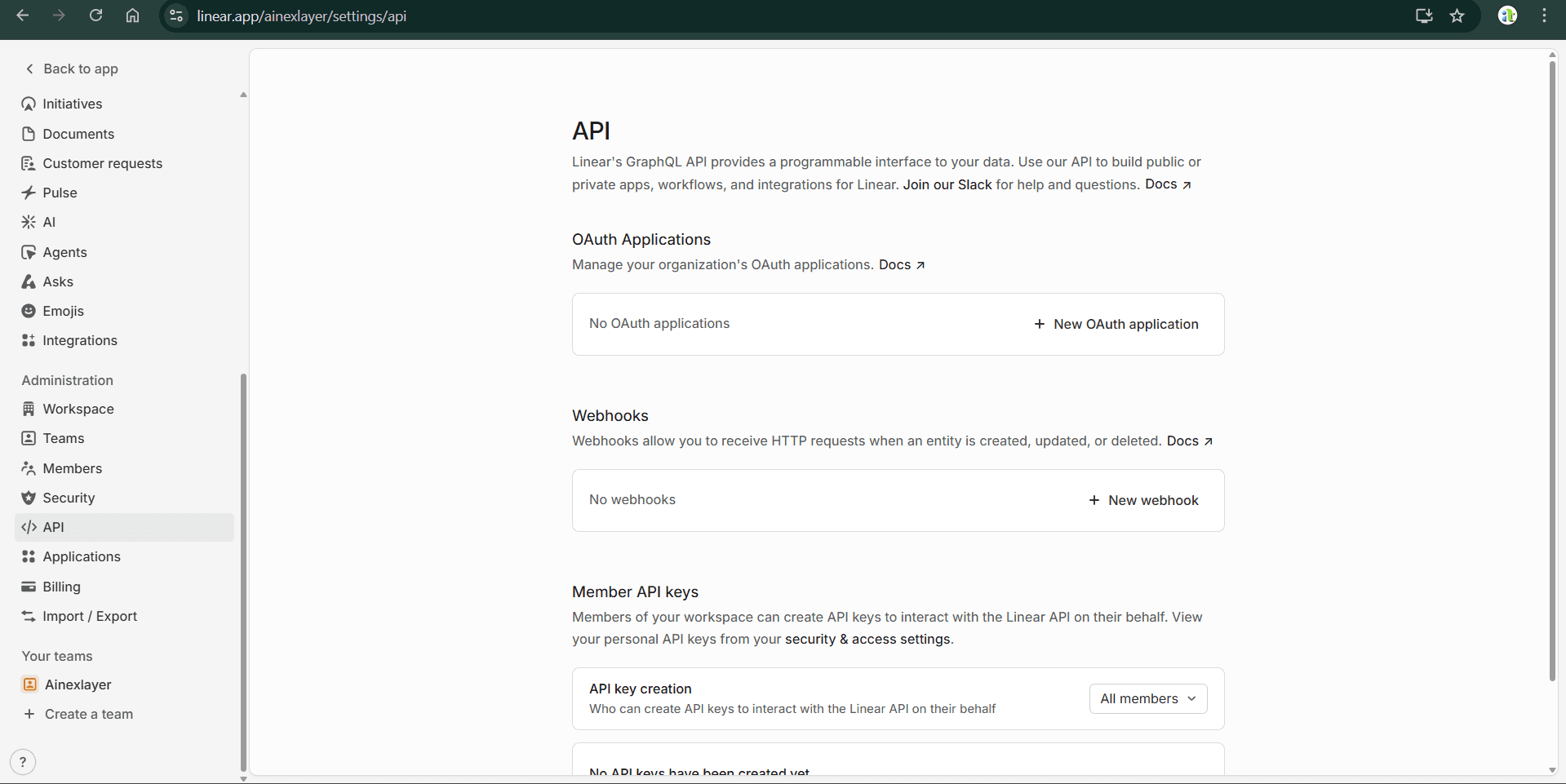Click the Security shield icon
The image size is (1566, 784).
29,498
